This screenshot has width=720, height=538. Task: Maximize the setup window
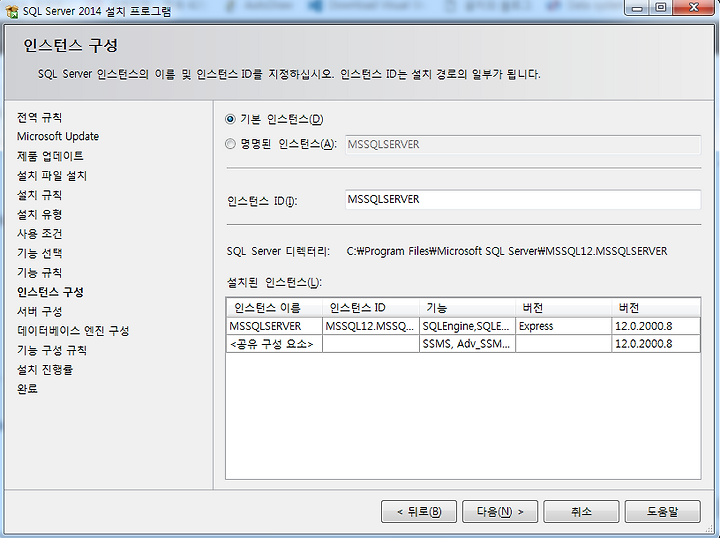[660, 8]
